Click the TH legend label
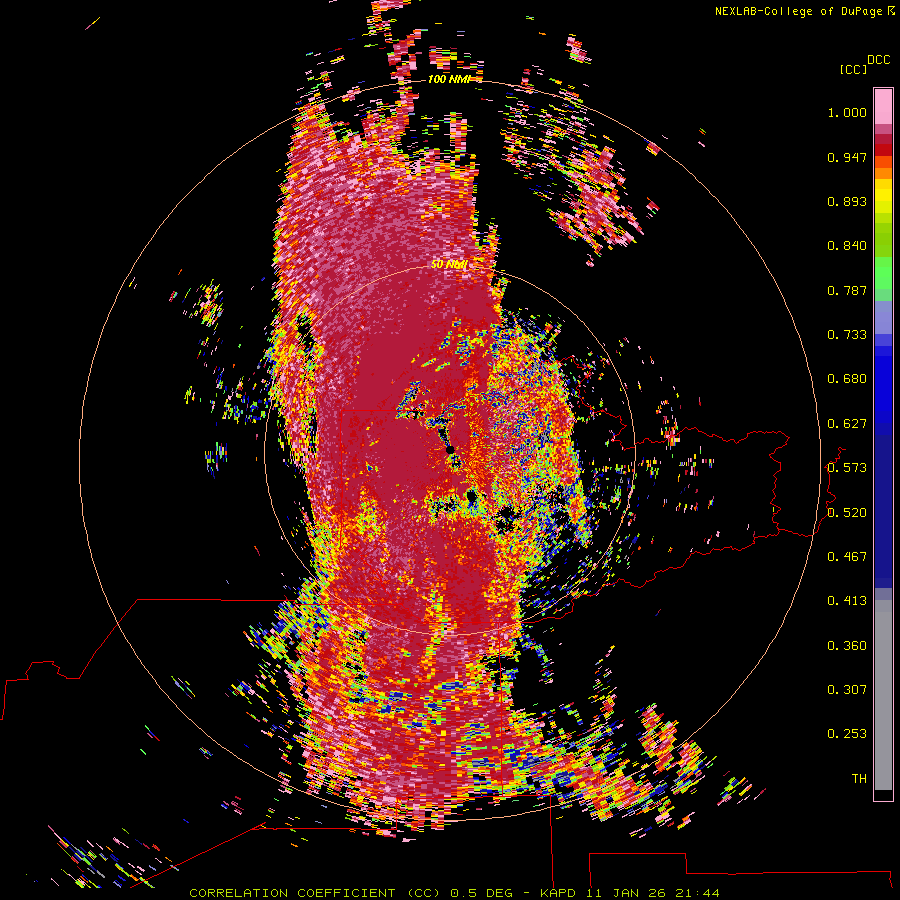 (859, 779)
